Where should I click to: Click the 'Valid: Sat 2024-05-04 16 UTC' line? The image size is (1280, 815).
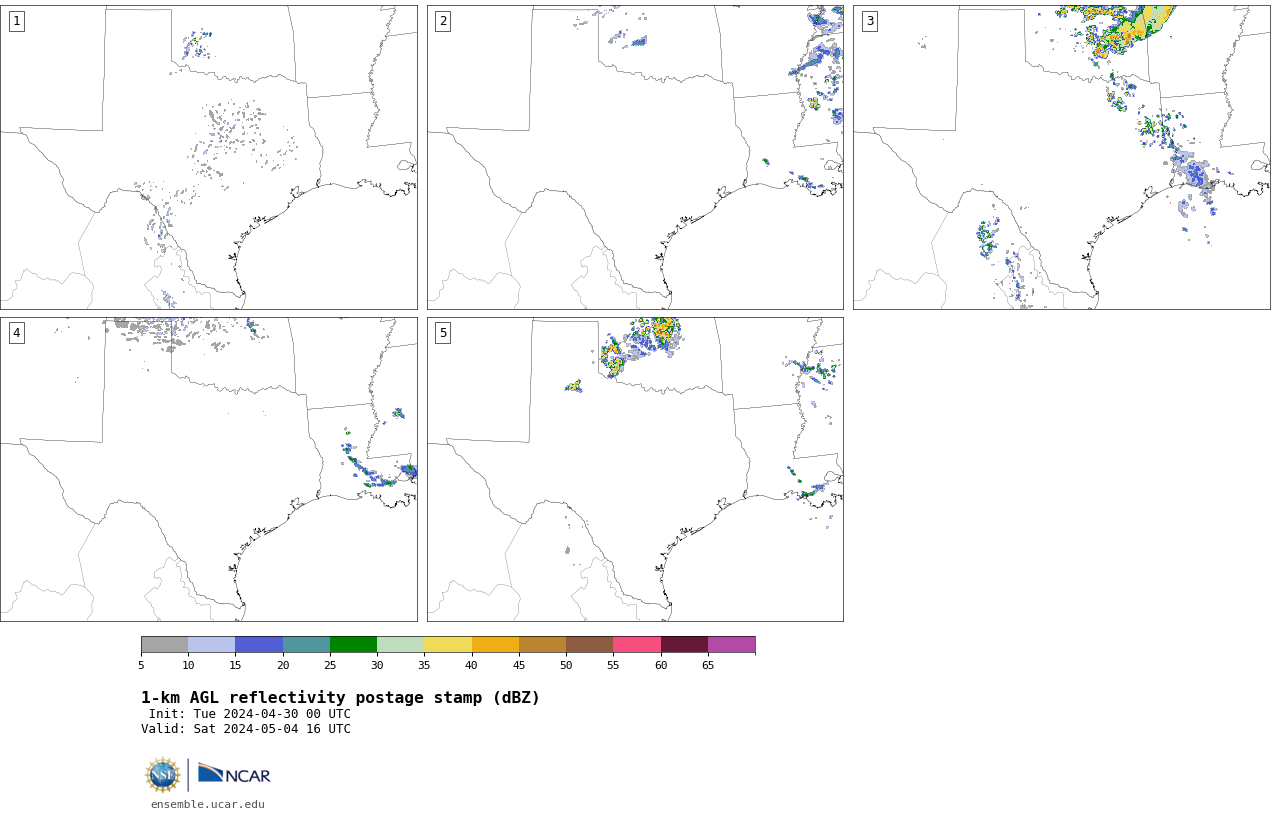246,729
